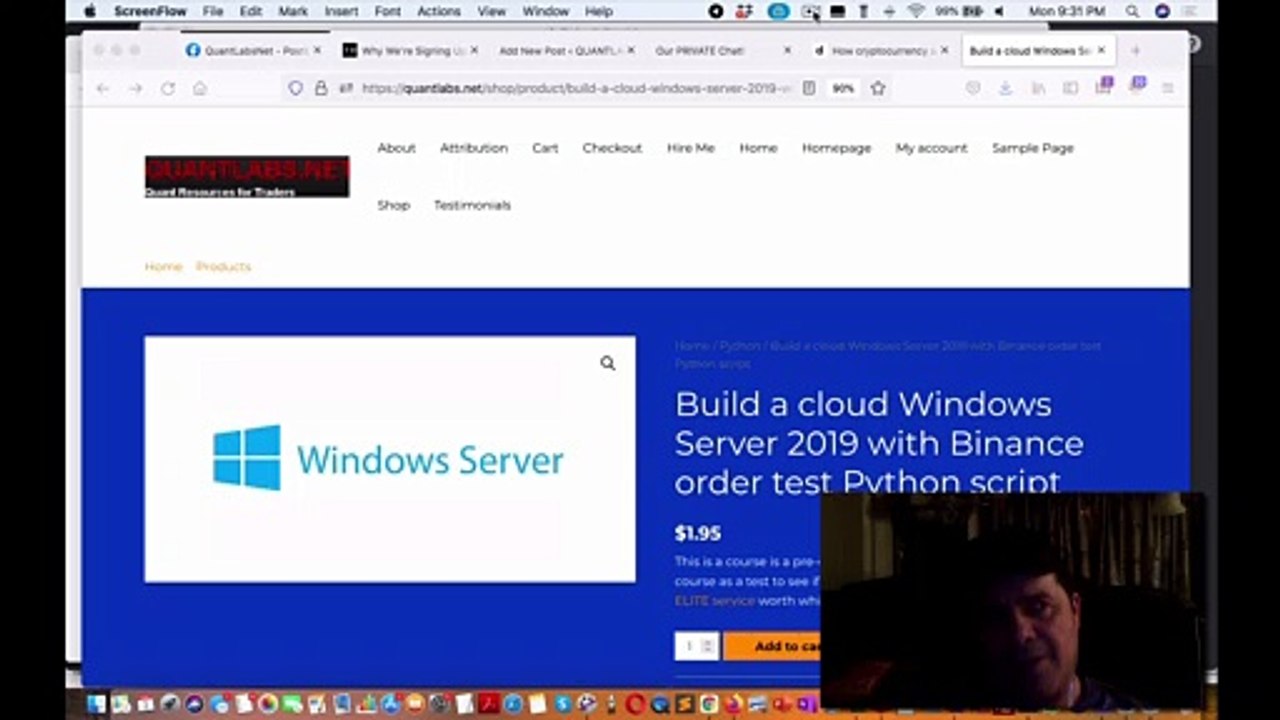Launch Opera from the Dock
1280x720 pixels.
coord(635,705)
